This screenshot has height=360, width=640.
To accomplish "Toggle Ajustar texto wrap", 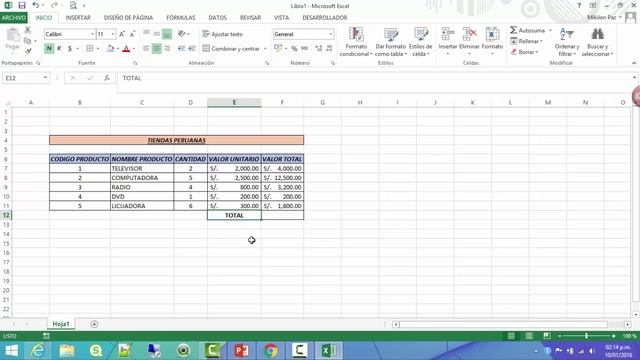I will coord(222,34).
